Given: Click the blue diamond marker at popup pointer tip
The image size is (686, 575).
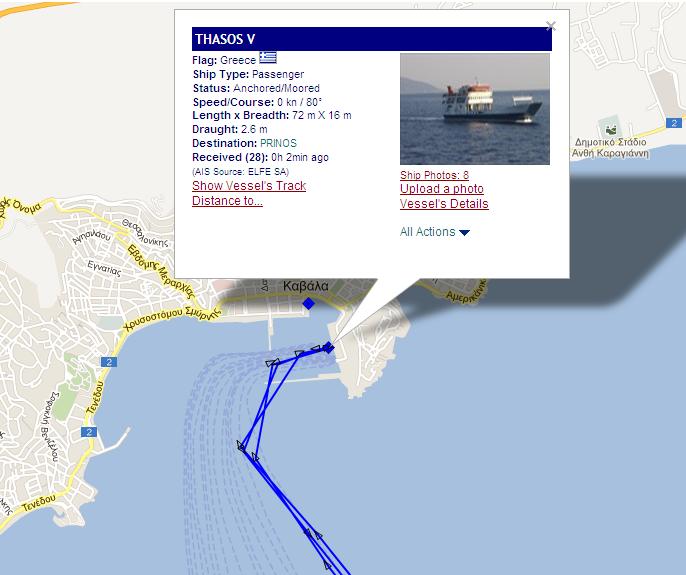Looking at the screenshot, I should 329,348.
